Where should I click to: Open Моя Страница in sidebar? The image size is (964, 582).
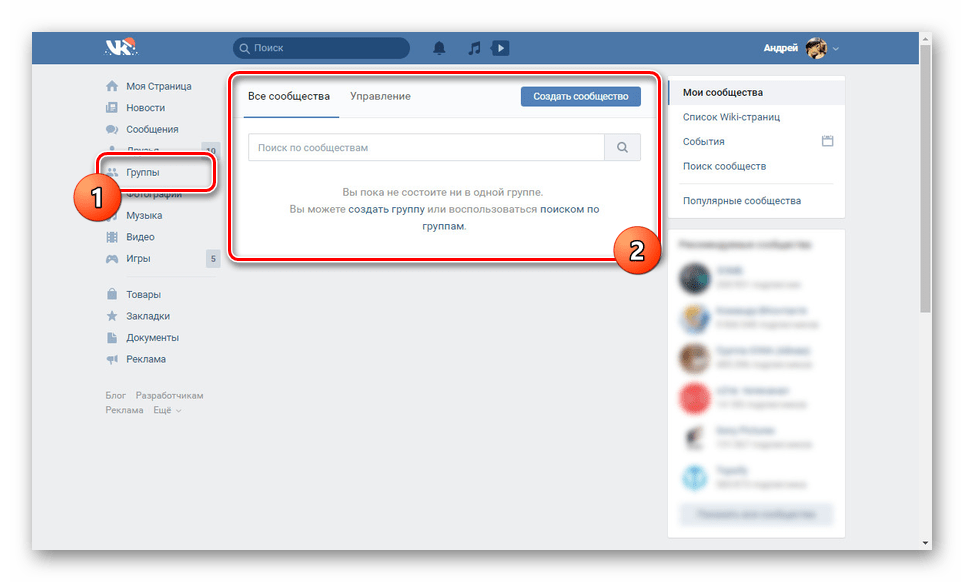click(159, 86)
